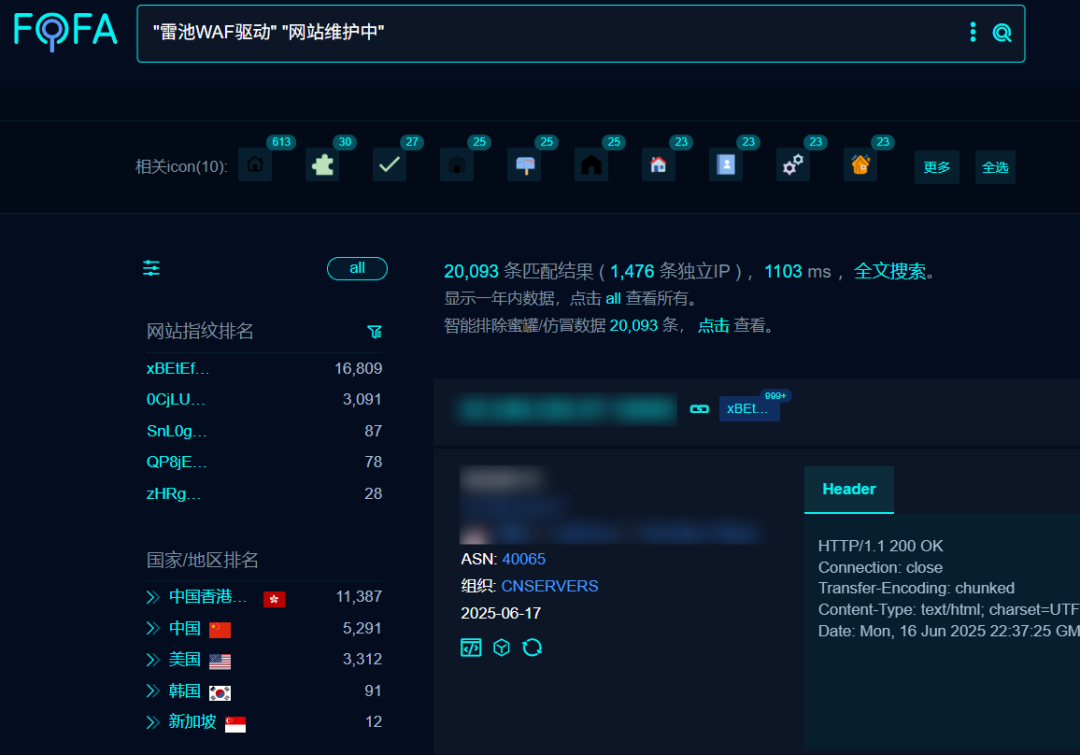Expand the 韩国 region row

[x=153, y=691]
